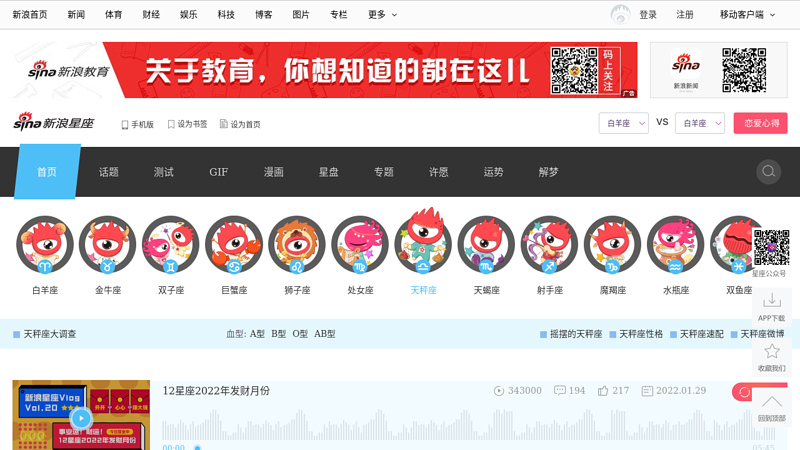The width and height of the screenshot is (800, 450).
Task: Click the APP下载 download icon
Action: [x=771, y=301]
